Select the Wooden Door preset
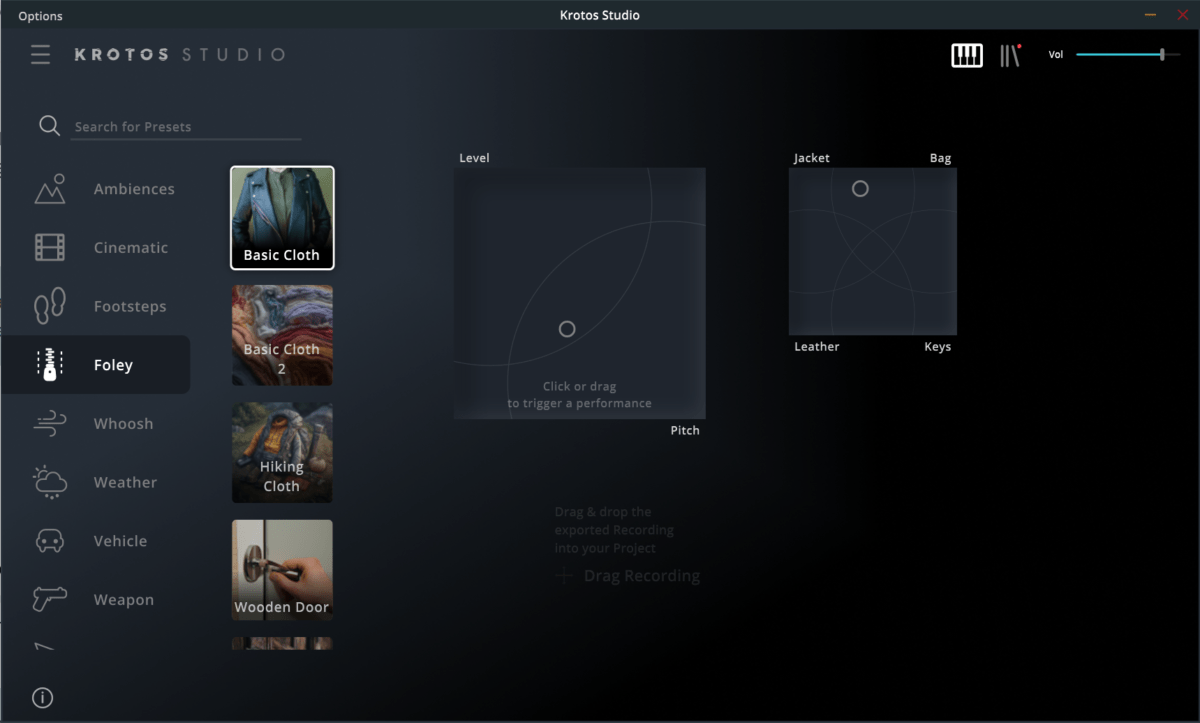 click(x=282, y=570)
